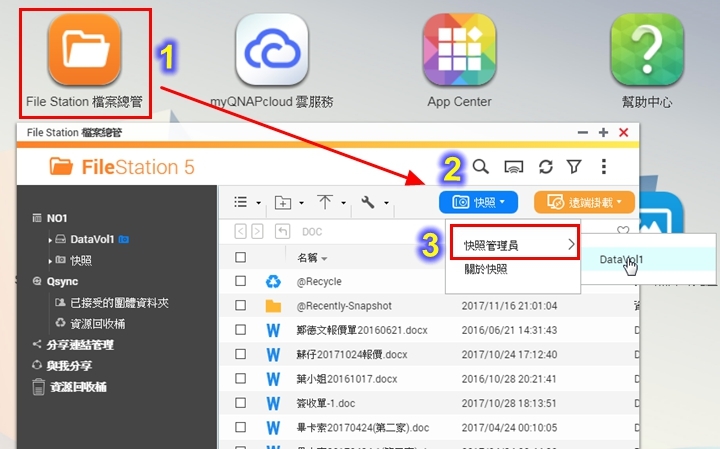Viewport: 720px width, 449px height.
Task: Minimize the File Station window
Action: point(583,132)
